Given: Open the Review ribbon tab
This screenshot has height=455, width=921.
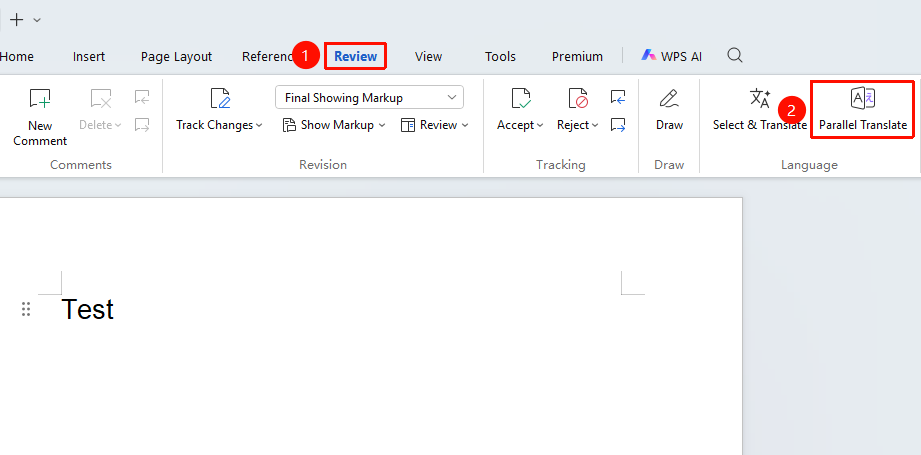Looking at the screenshot, I should click(x=355, y=57).
